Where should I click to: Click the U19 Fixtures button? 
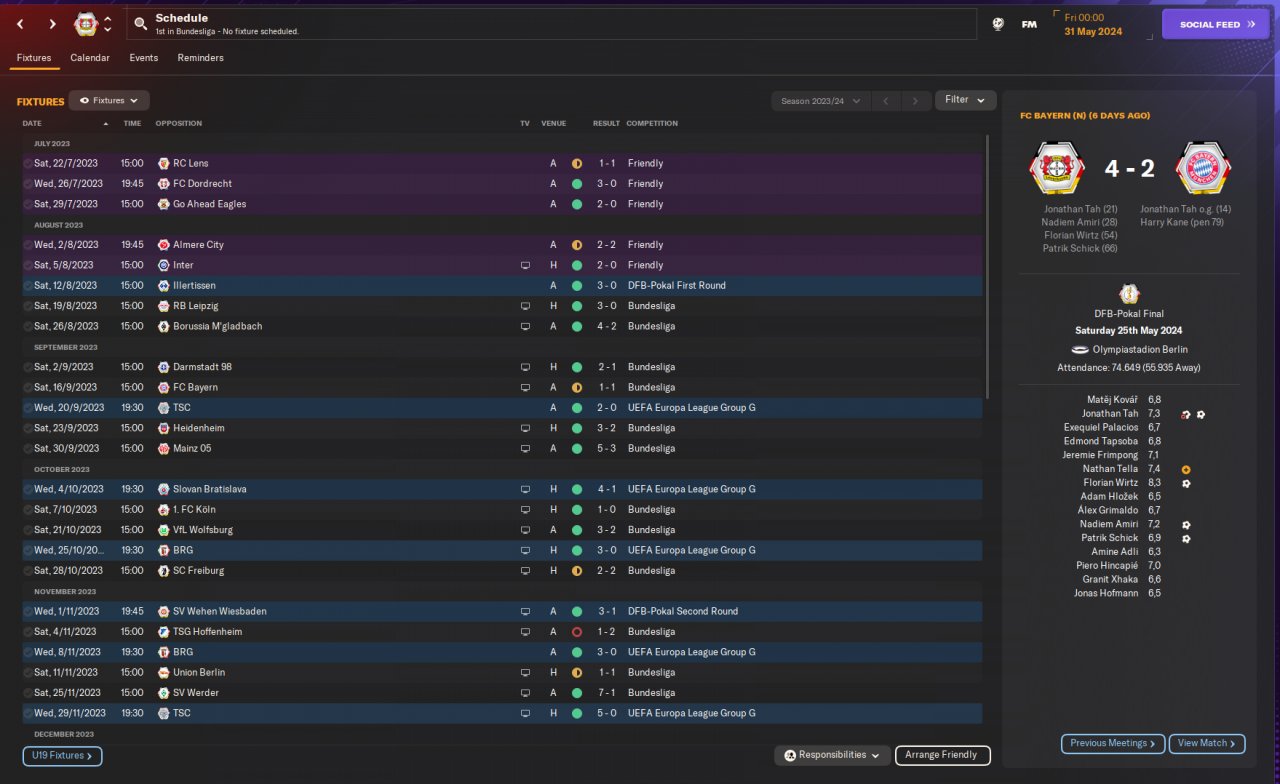[x=62, y=756]
